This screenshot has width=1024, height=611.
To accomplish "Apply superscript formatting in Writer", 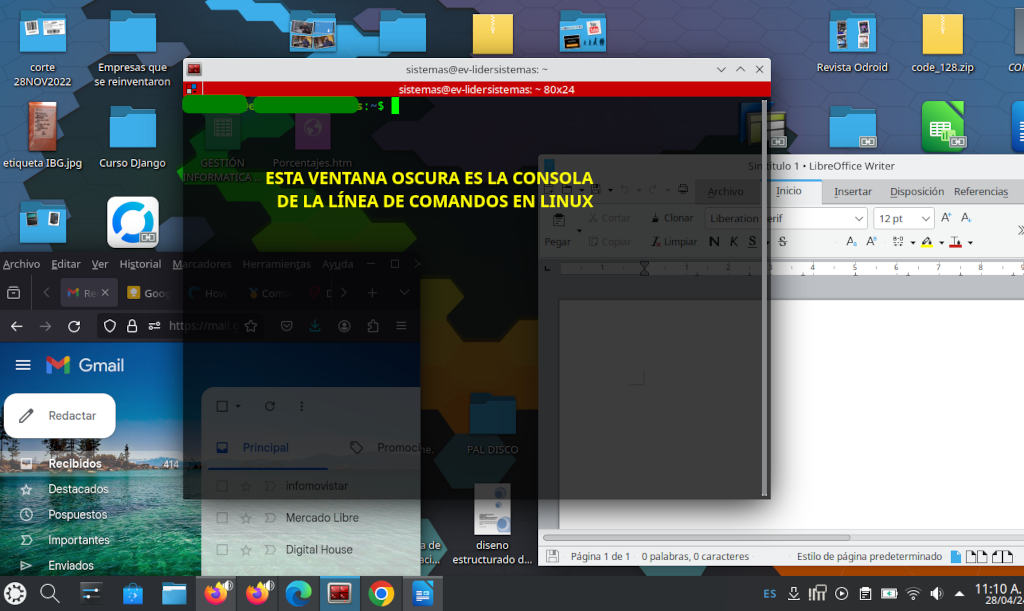I will tap(871, 242).
